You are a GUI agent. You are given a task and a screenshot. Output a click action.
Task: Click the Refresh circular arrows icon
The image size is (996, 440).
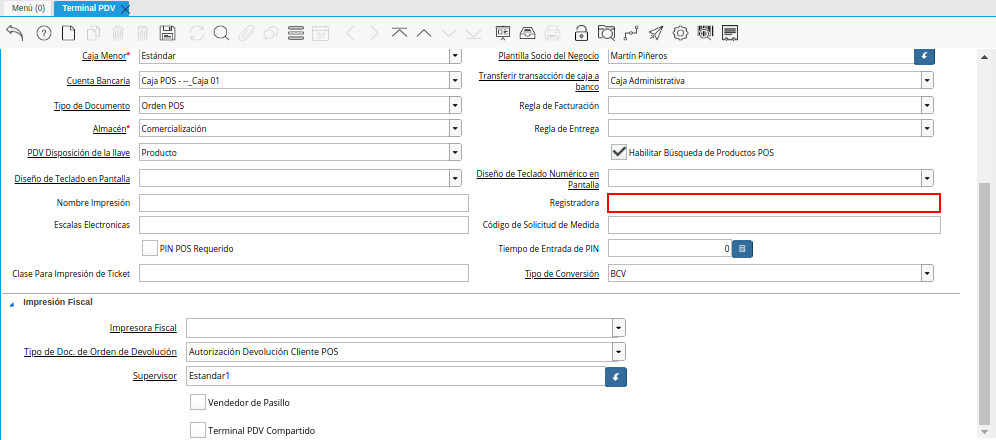tap(197, 33)
